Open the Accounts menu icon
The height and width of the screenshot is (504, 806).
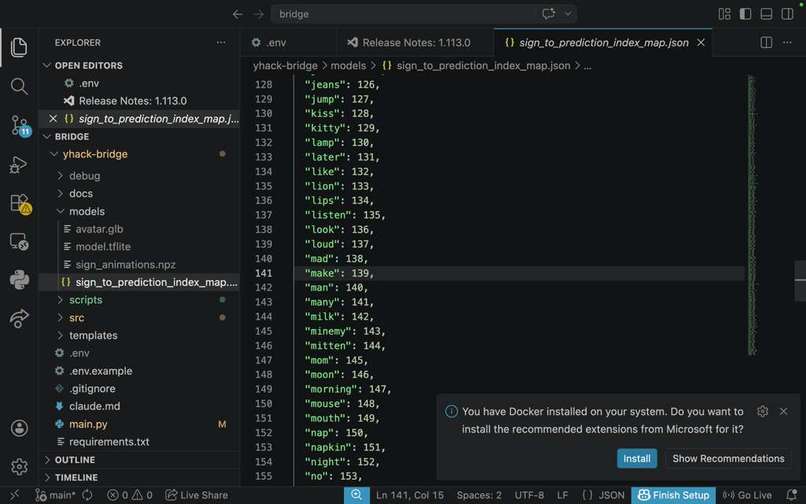19,428
